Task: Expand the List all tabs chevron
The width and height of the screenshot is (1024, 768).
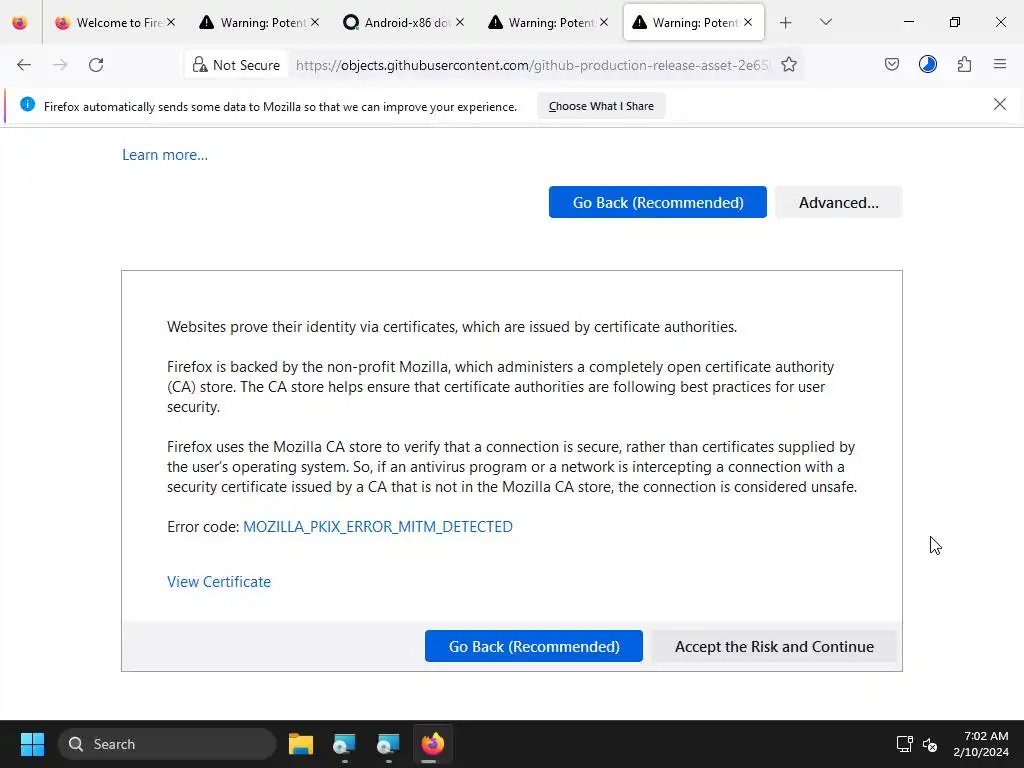Action: [825, 22]
